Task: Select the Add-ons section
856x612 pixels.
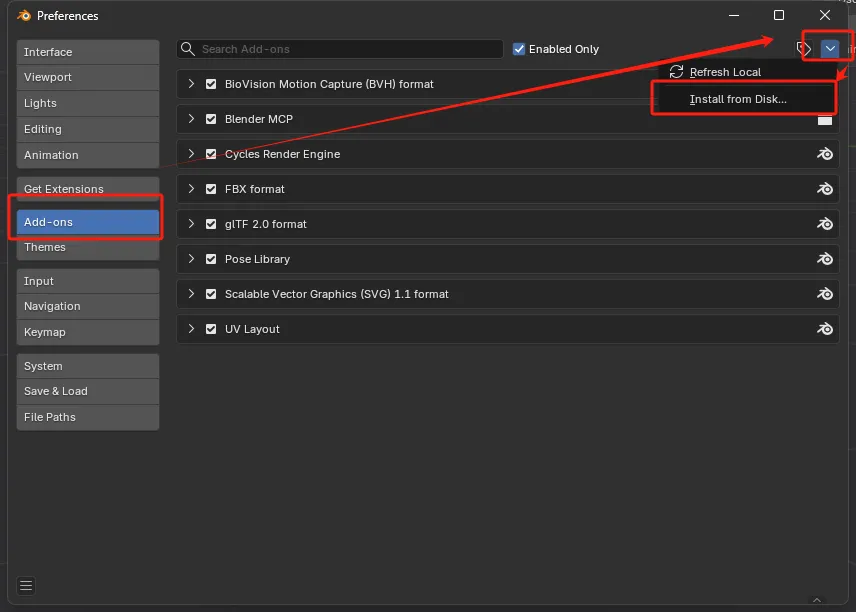Action: [88, 222]
